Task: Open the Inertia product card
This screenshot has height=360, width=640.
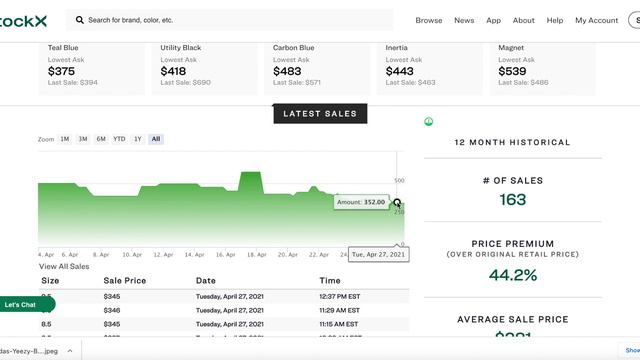Action: coord(430,69)
